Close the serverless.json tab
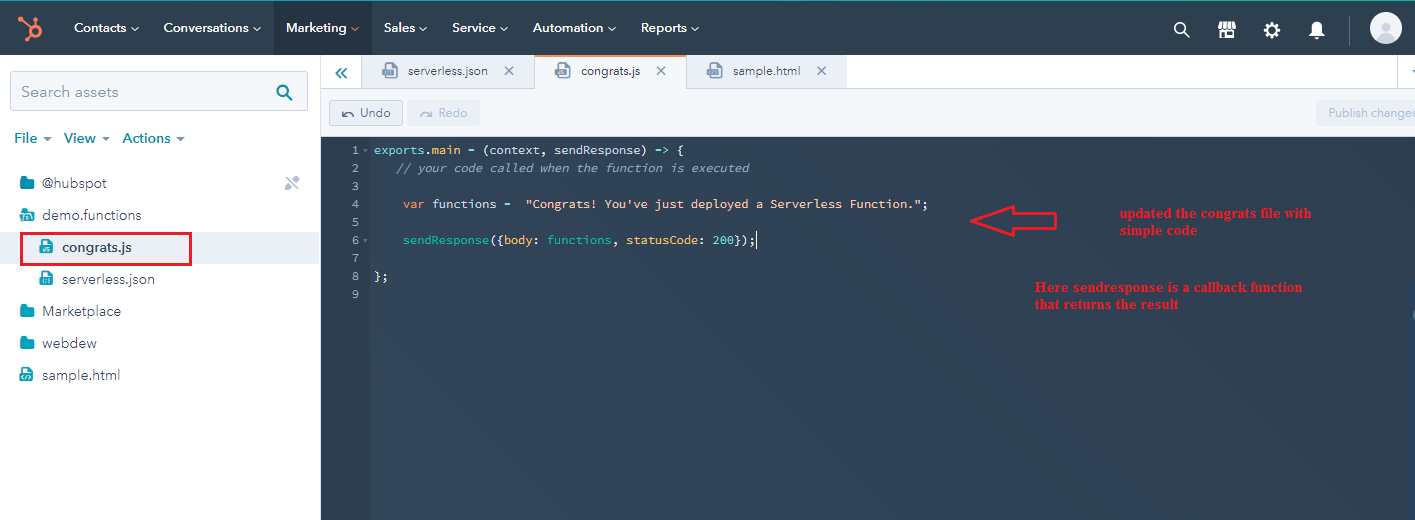 click(509, 71)
